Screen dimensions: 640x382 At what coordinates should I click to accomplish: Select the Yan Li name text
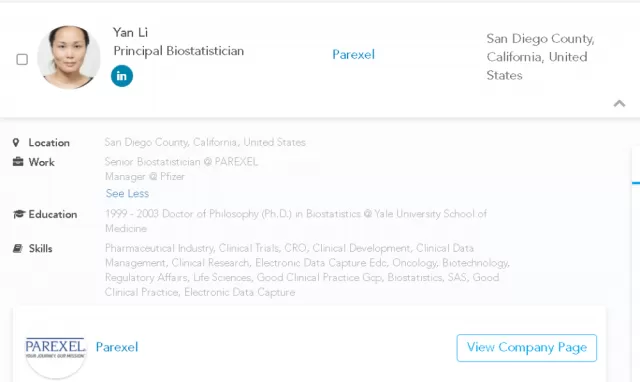pyautogui.click(x=131, y=32)
